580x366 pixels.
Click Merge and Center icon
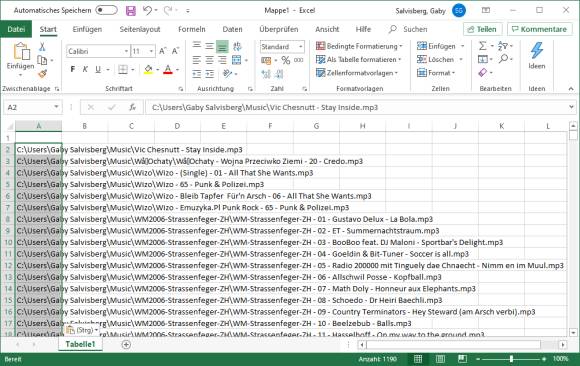237,60
